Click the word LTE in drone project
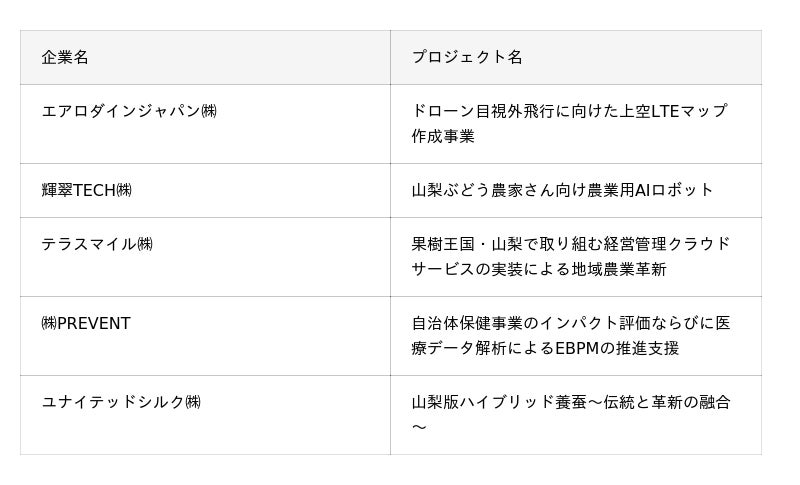Screen dimensions: 800x485 665,111
